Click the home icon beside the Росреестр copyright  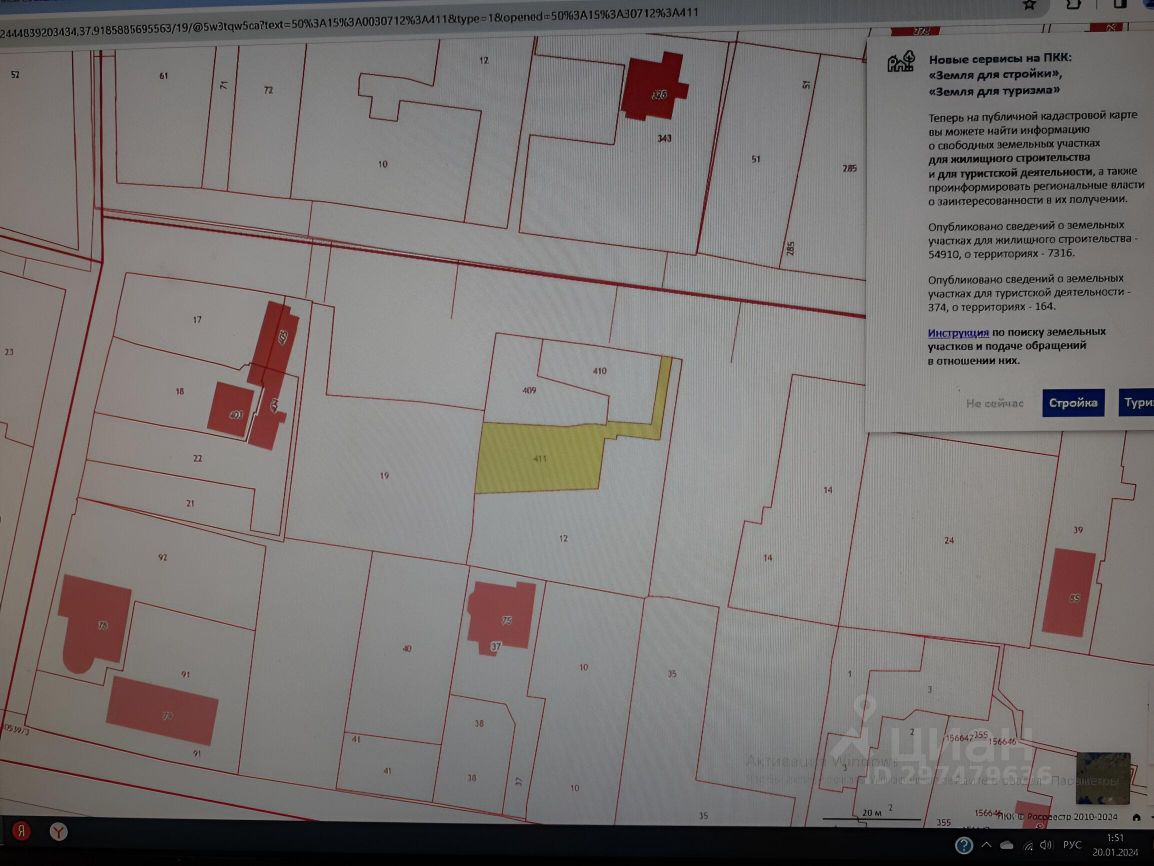[1136, 817]
